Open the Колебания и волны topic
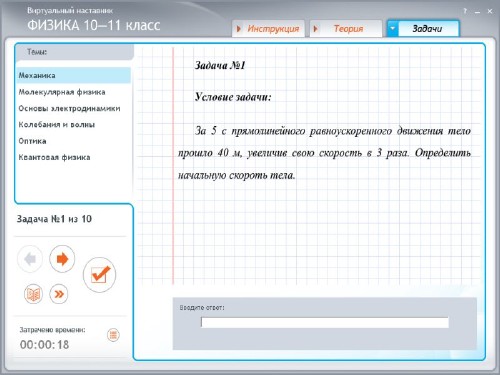Viewport: 500px width, 375px height. [57, 125]
